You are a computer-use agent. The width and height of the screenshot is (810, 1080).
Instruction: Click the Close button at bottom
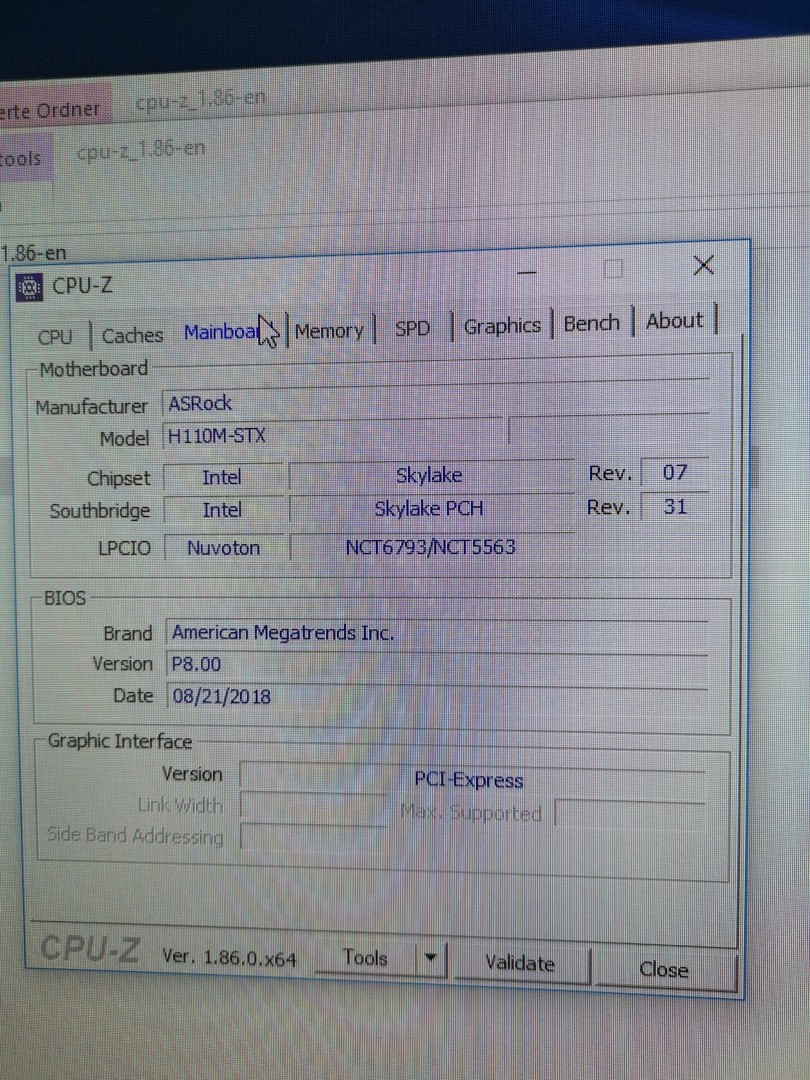[664, 970]
